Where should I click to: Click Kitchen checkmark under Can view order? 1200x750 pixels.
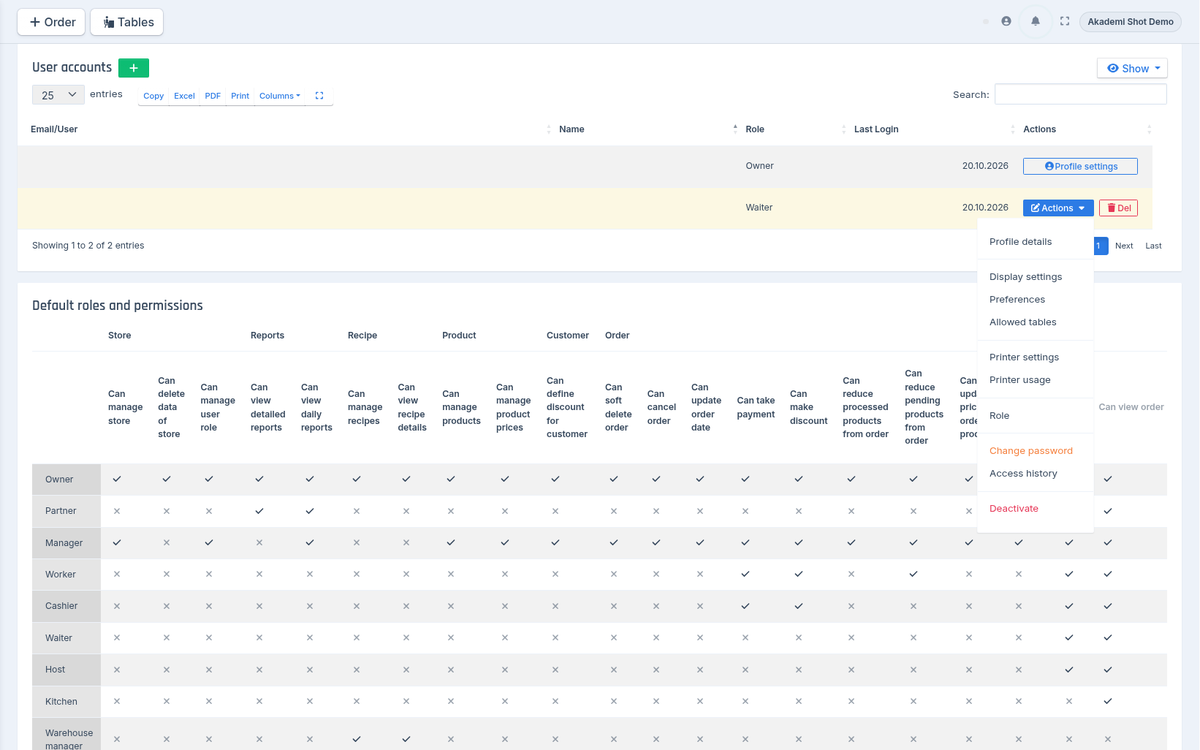point(1108,702)
